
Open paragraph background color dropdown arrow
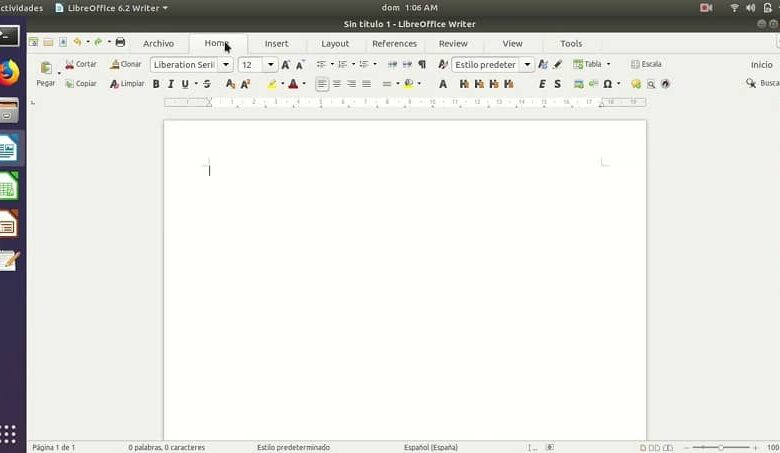coord(419,84)
